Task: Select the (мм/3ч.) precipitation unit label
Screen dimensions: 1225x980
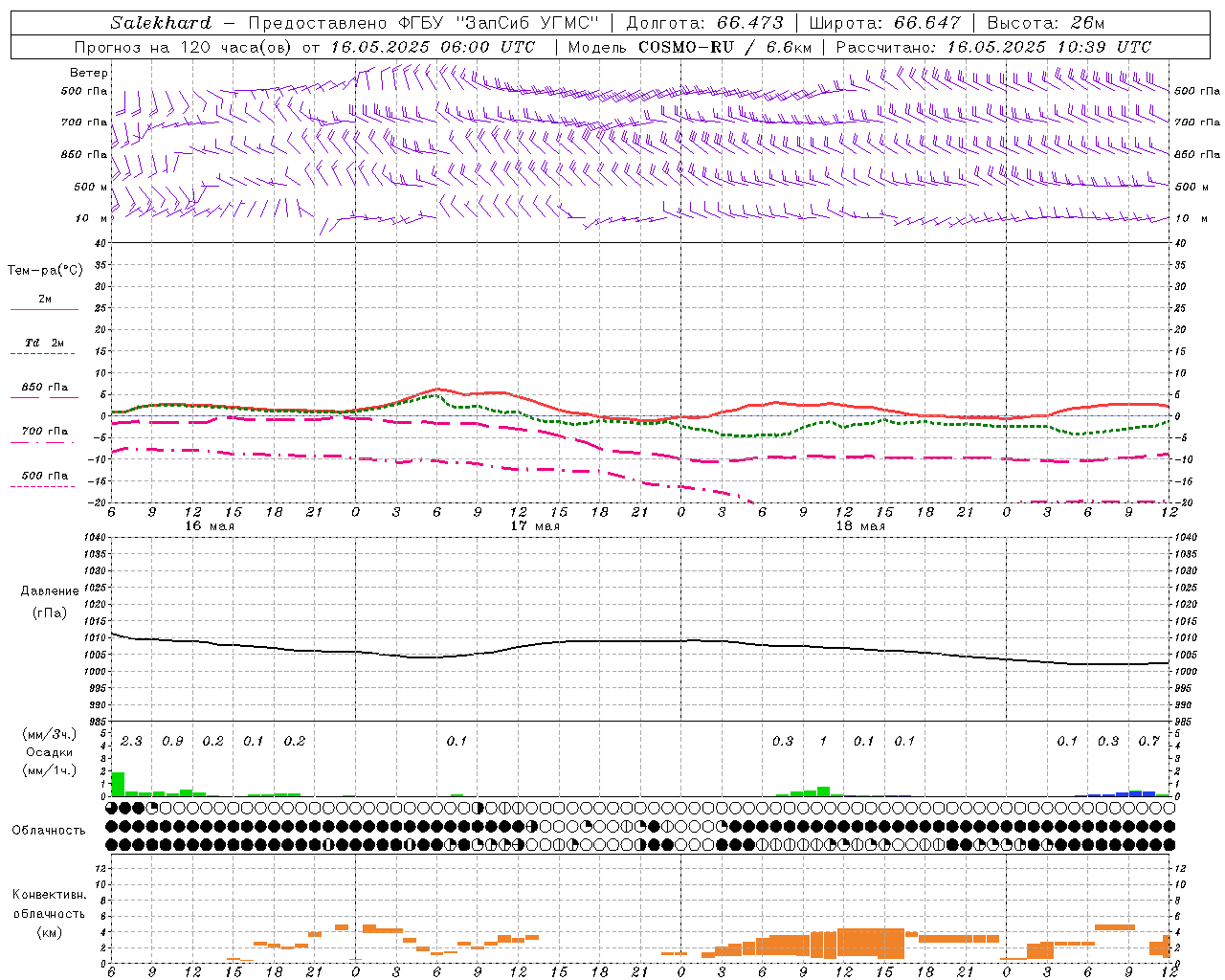Action: 49,735
